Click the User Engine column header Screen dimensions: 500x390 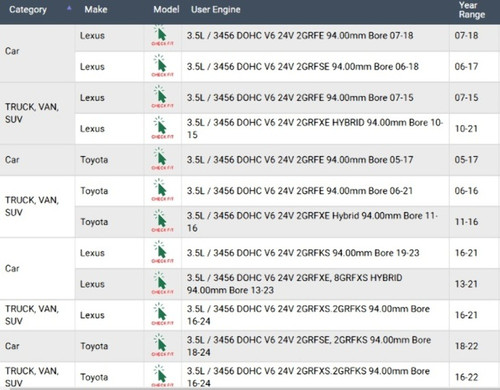(216, 10)
